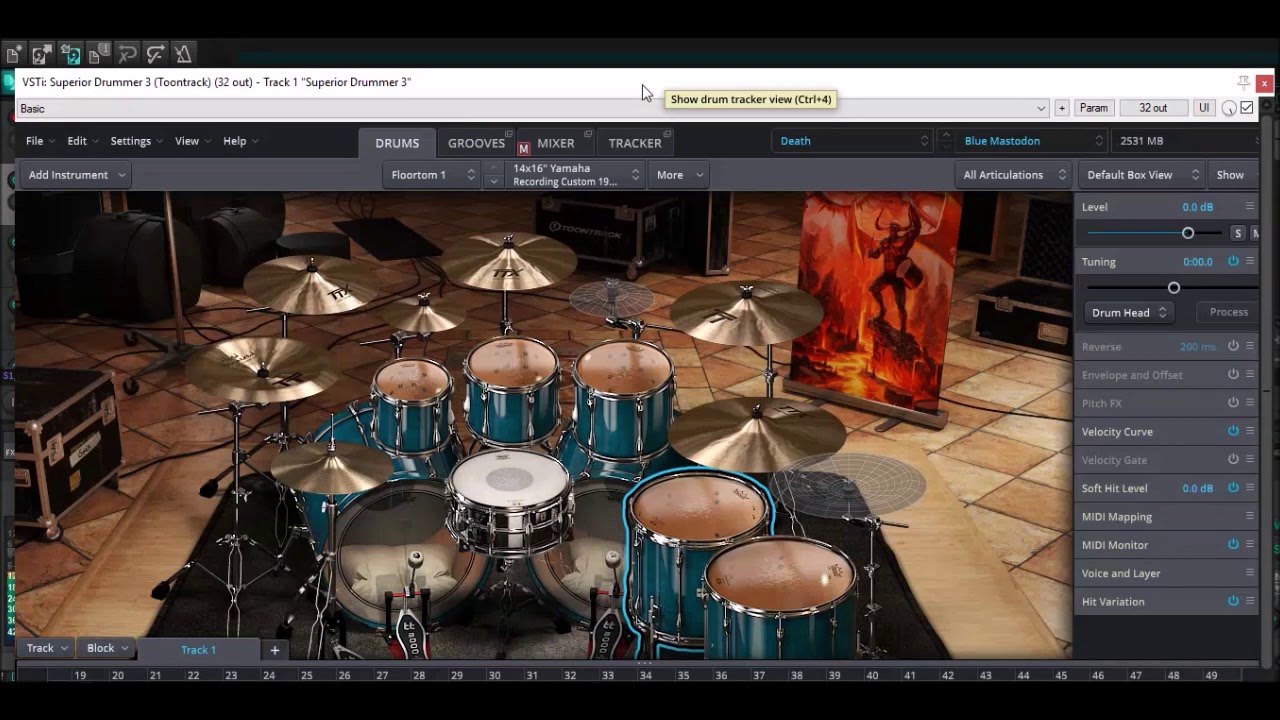The width and height of the screenshot is (1280, 720).
Task: Click the UI button
Action: pyautogui.click(x=1204, y=108)
